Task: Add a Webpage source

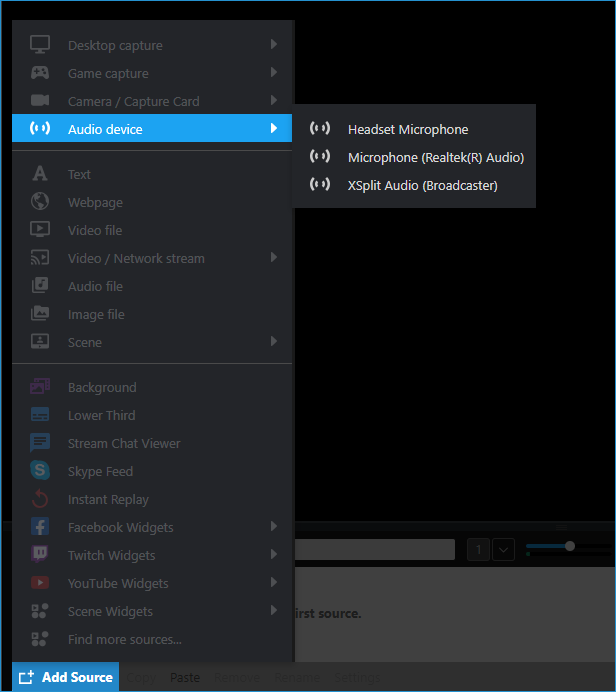Action: (152, 202)
